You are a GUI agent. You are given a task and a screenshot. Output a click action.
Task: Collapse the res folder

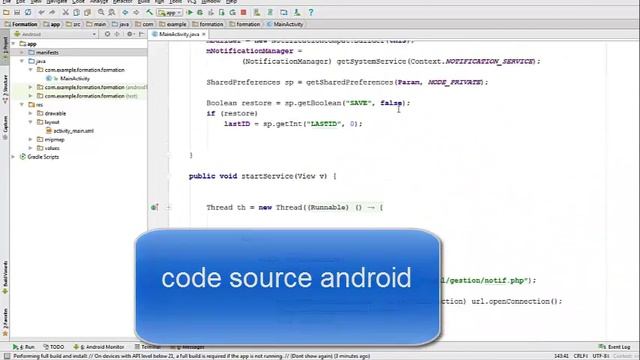pos(22,104)
